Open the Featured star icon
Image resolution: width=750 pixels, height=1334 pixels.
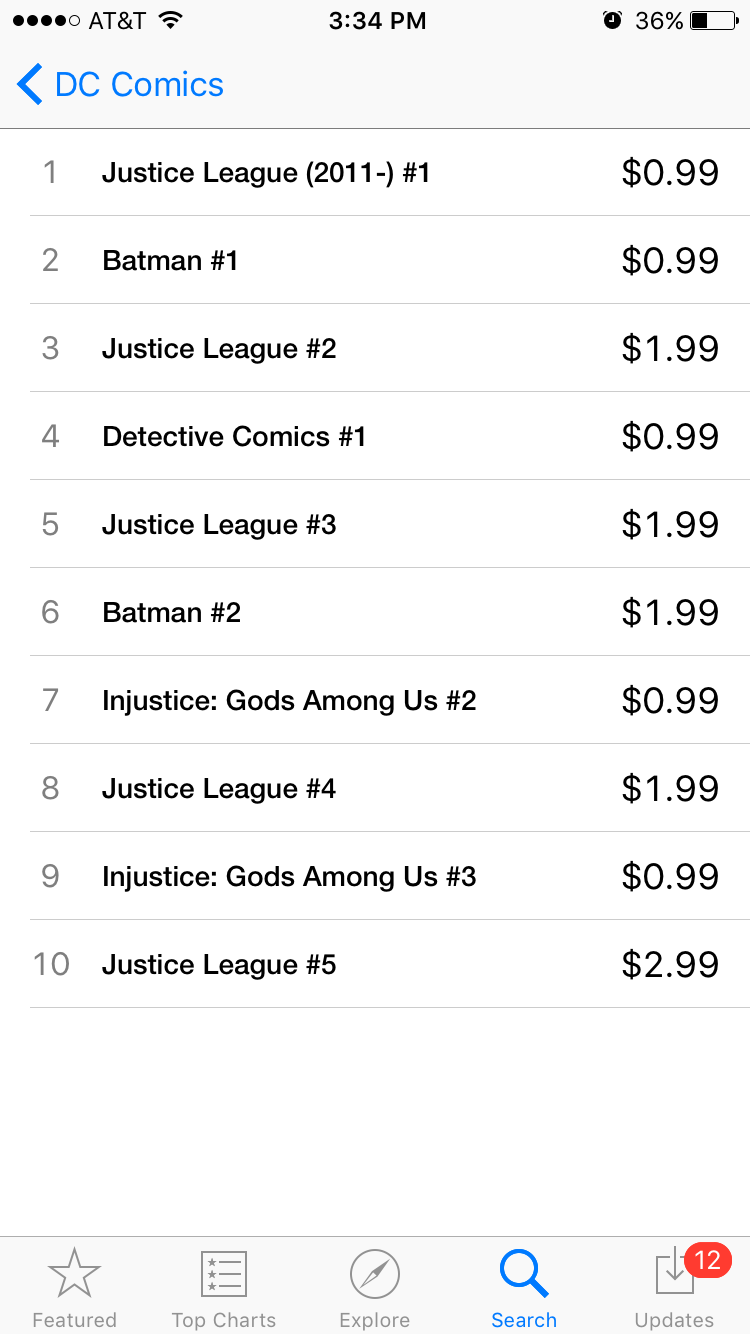[x=74, y=1274]
